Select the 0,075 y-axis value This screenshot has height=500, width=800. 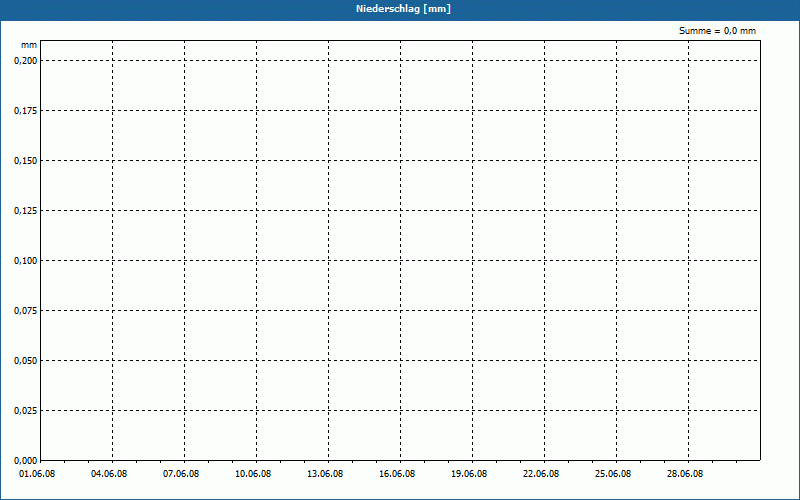26,311
